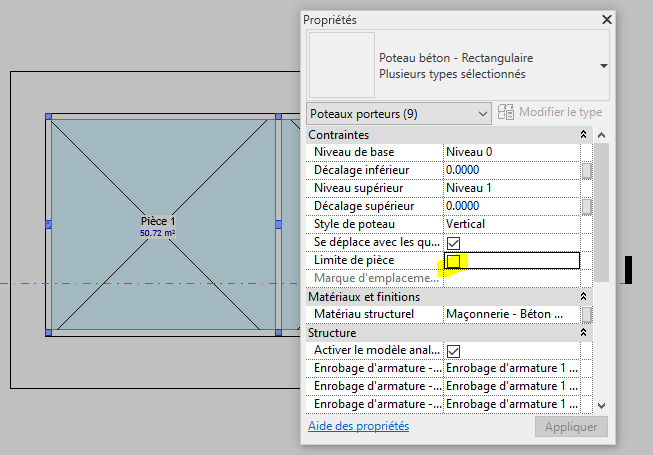653x455 pixels.
Task: Click the Niveau de base value field
Action: (510, 152)
